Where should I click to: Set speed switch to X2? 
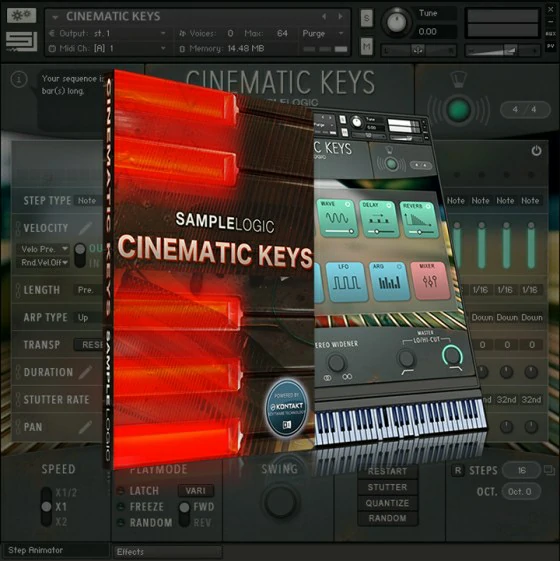61,522
